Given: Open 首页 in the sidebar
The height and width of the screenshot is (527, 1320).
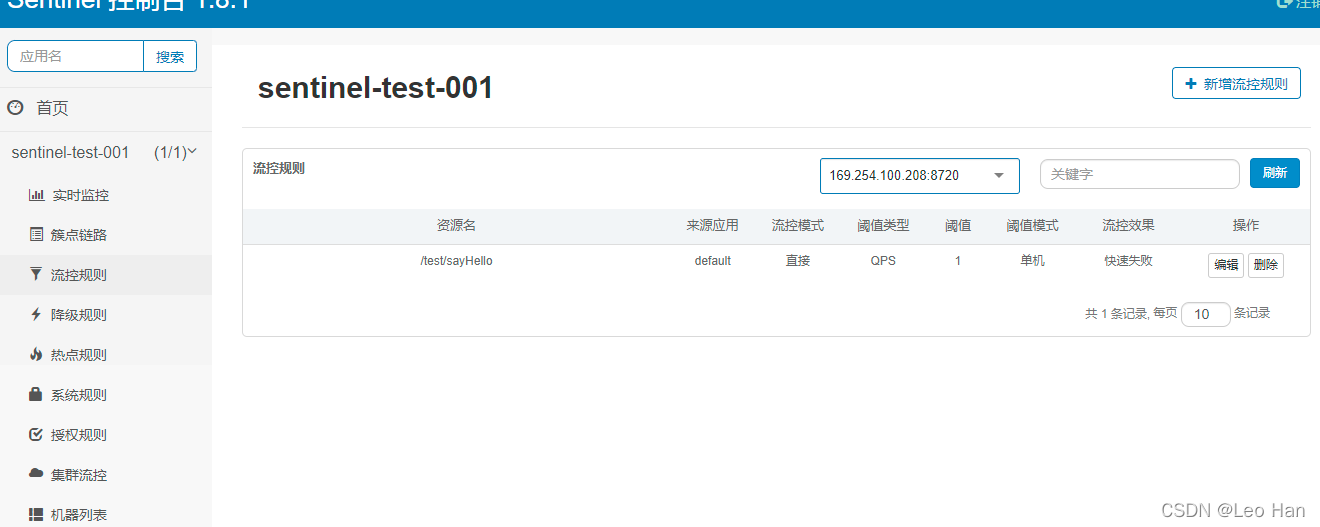Looking at the screenshot, I should click(52, 108).
